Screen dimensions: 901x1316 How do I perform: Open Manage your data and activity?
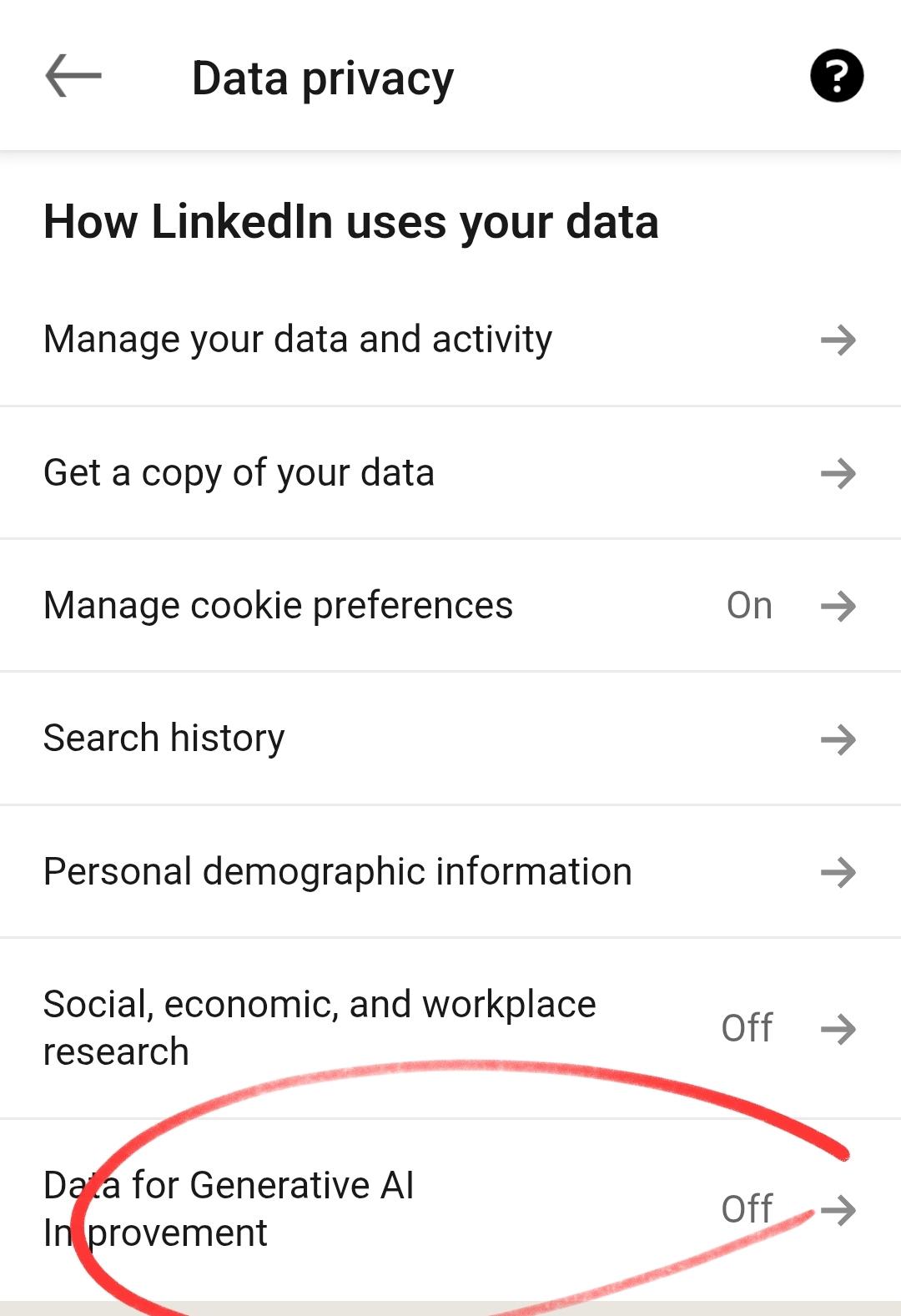coord(298,340)
